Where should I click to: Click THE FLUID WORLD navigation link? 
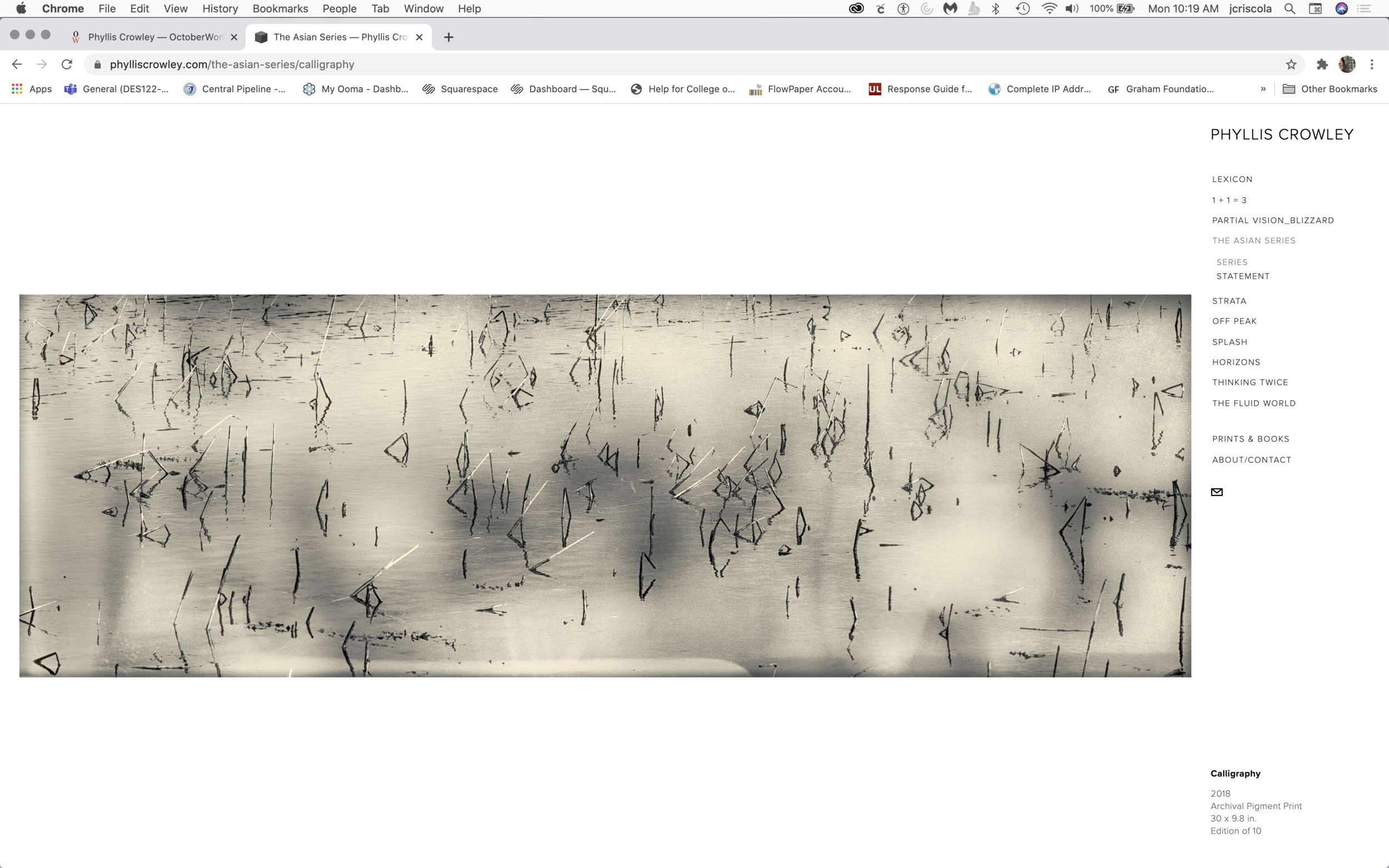[1254, 402]
